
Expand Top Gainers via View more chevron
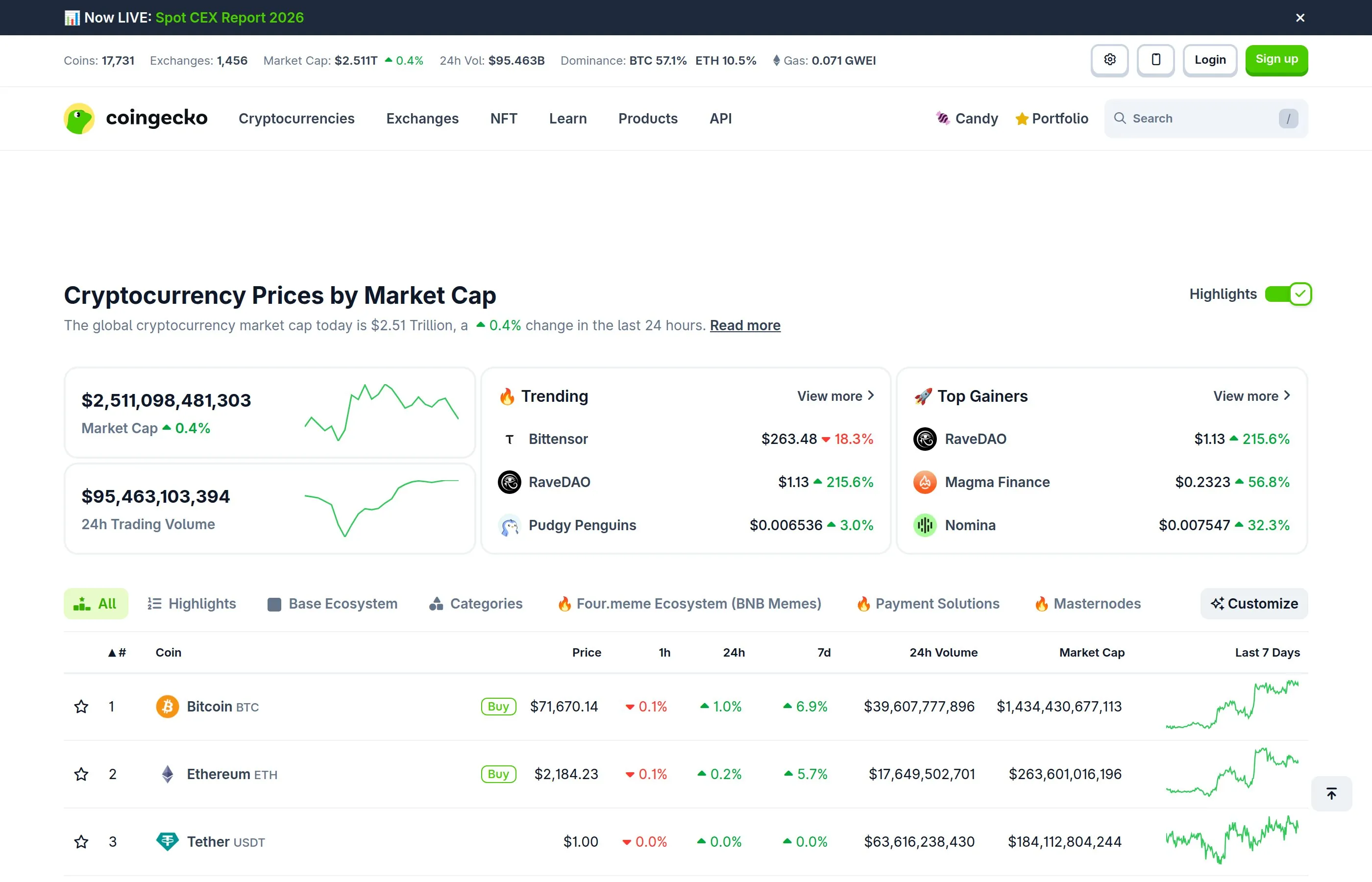point(1287,395)
